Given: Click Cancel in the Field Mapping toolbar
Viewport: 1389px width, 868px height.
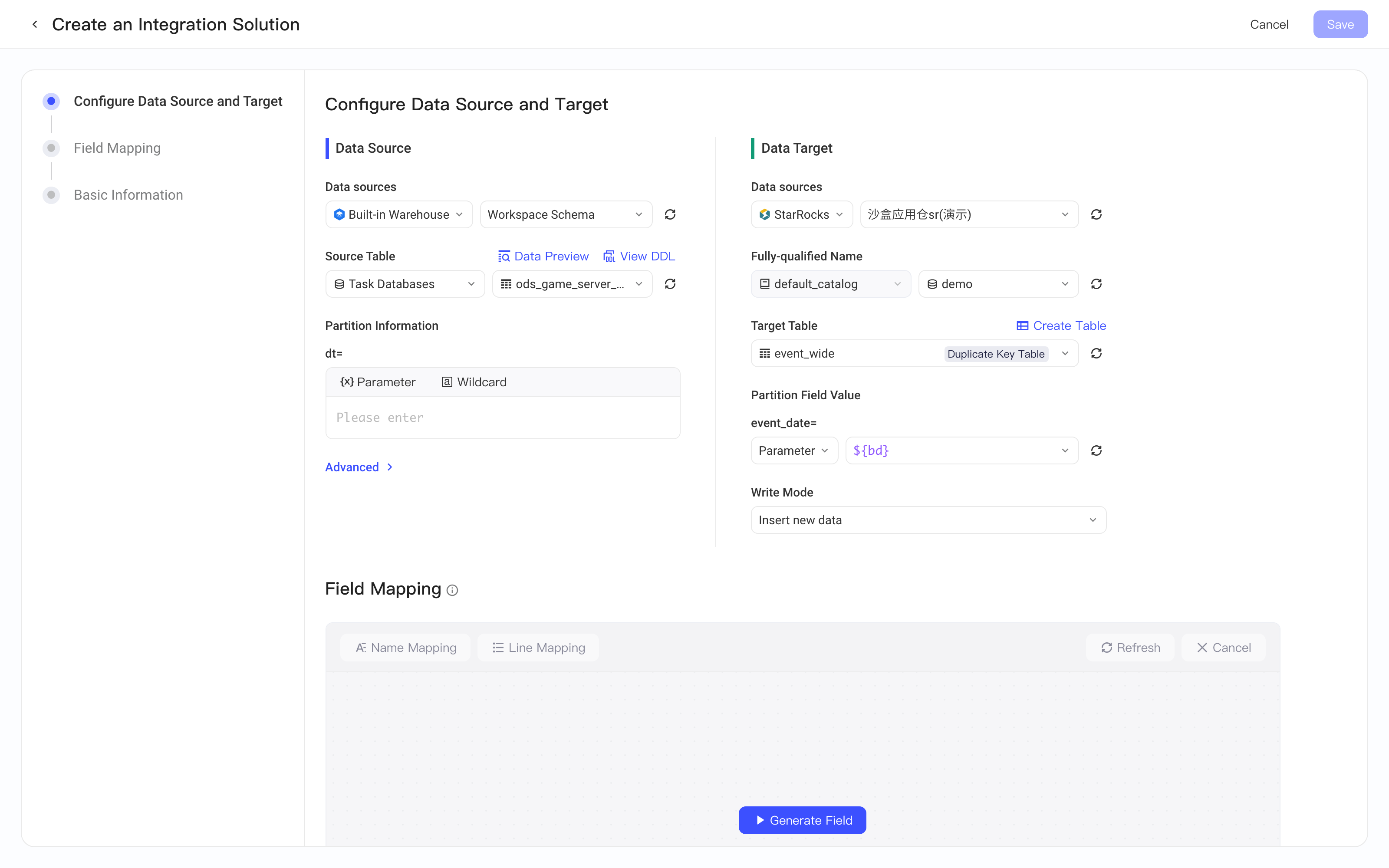Looking at the screenshot, I should [x=1223, y=648].
